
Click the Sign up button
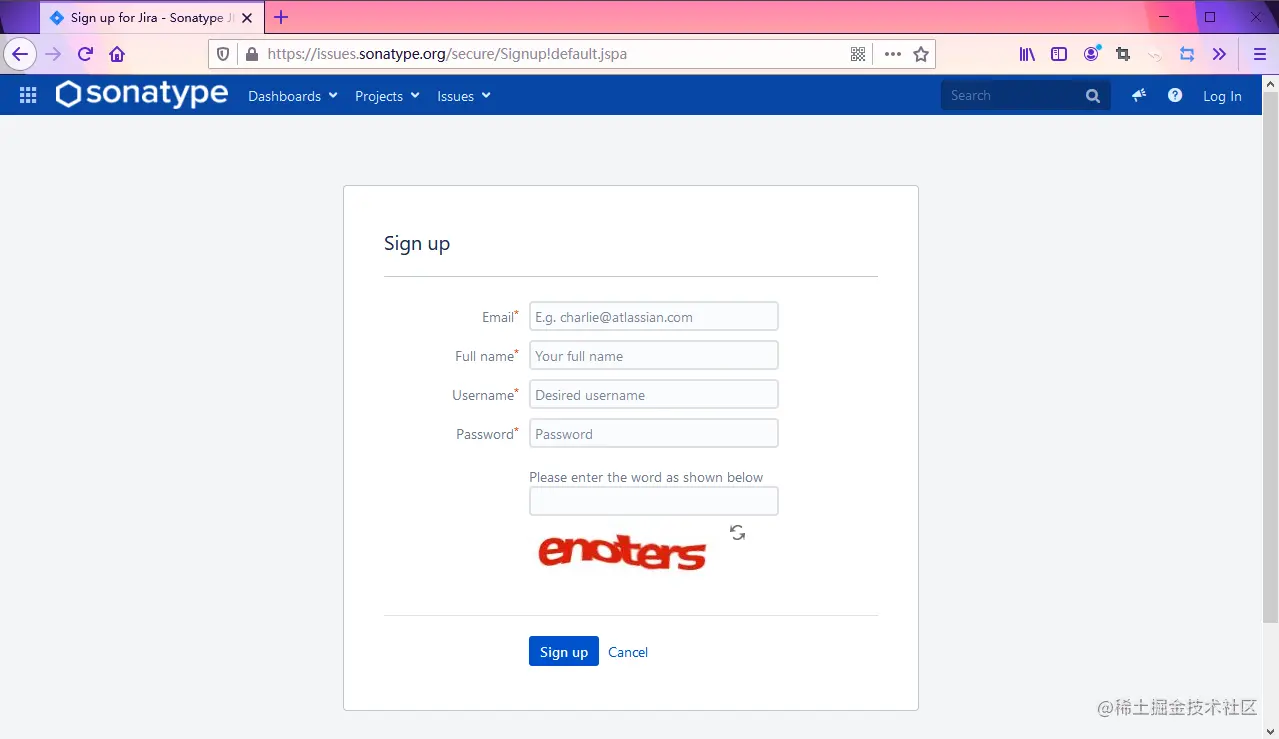564,651
